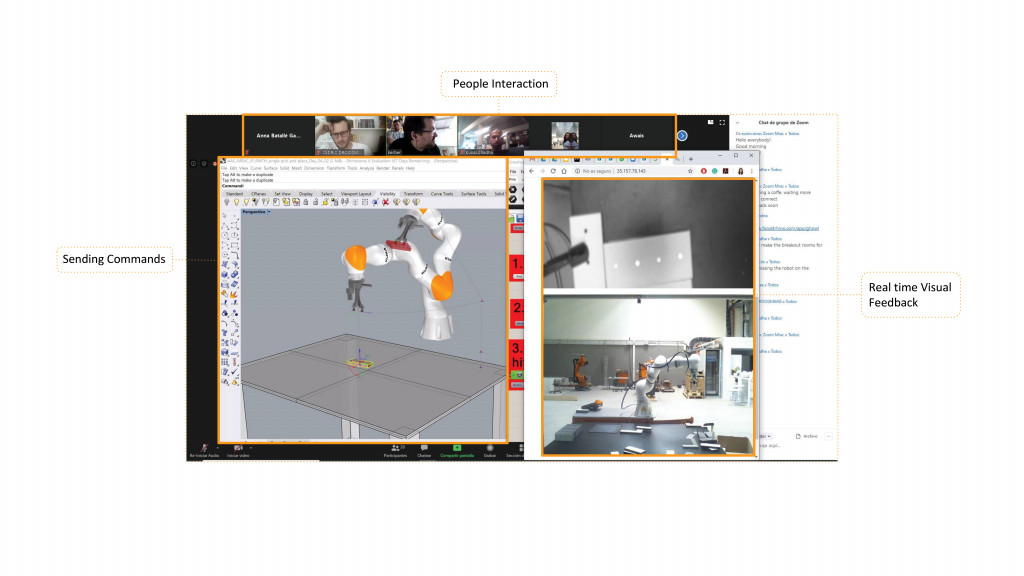Unmute microphone in Zoom toolbar
1024x576 pixels.
click(x=204, y=449)
